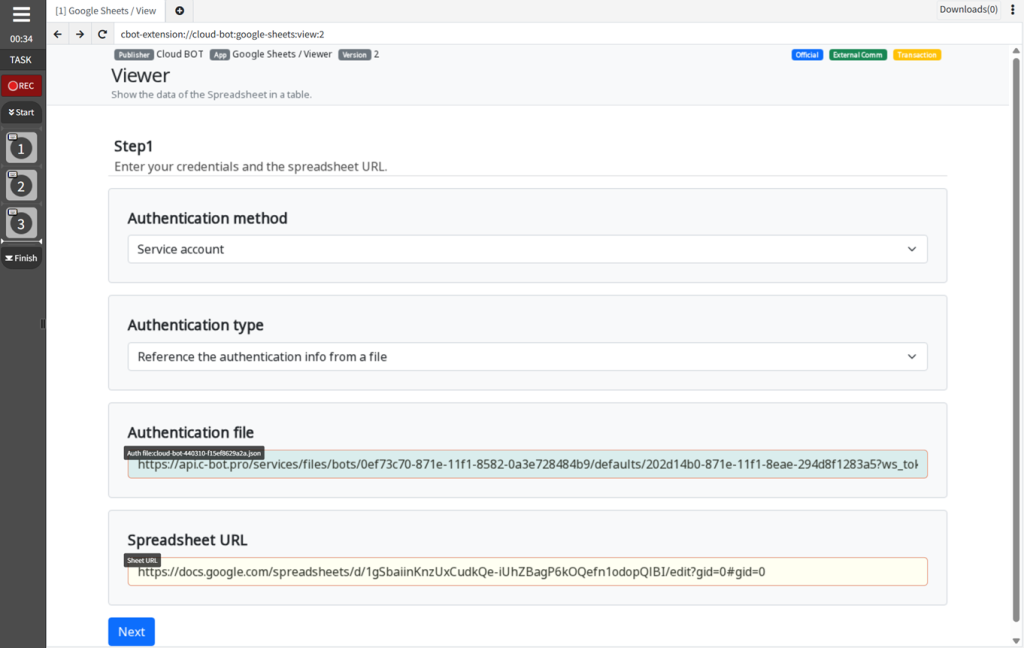Select task step 2 icon

tap(21, 186)
